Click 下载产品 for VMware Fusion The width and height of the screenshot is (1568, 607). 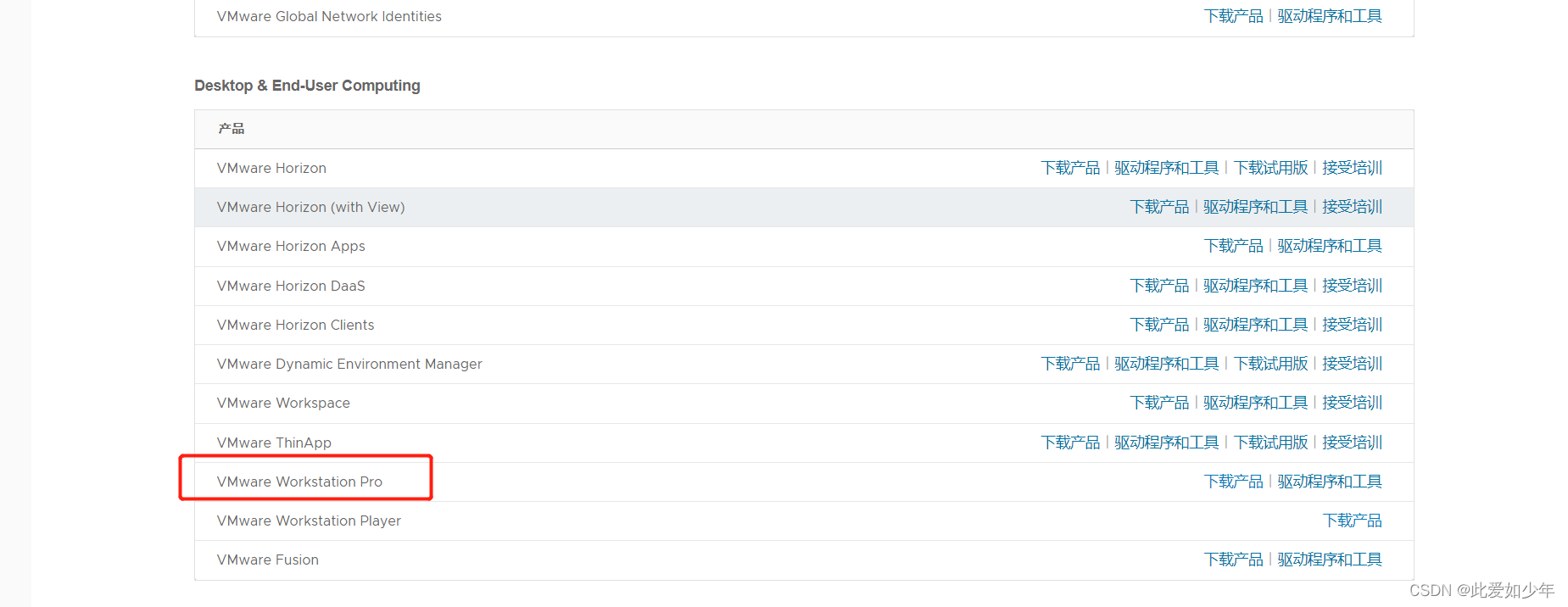tap(1233, 560)
